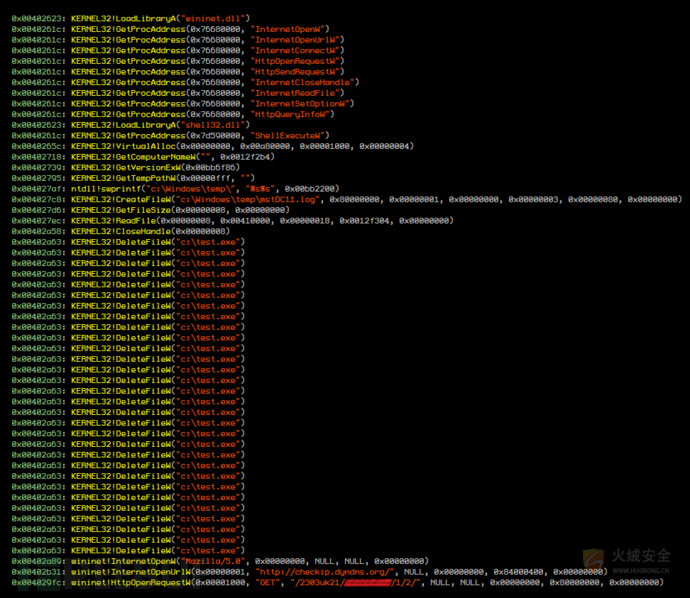Click the "InternetReadFile" string

pyautogui.click(x=297, y=93)
